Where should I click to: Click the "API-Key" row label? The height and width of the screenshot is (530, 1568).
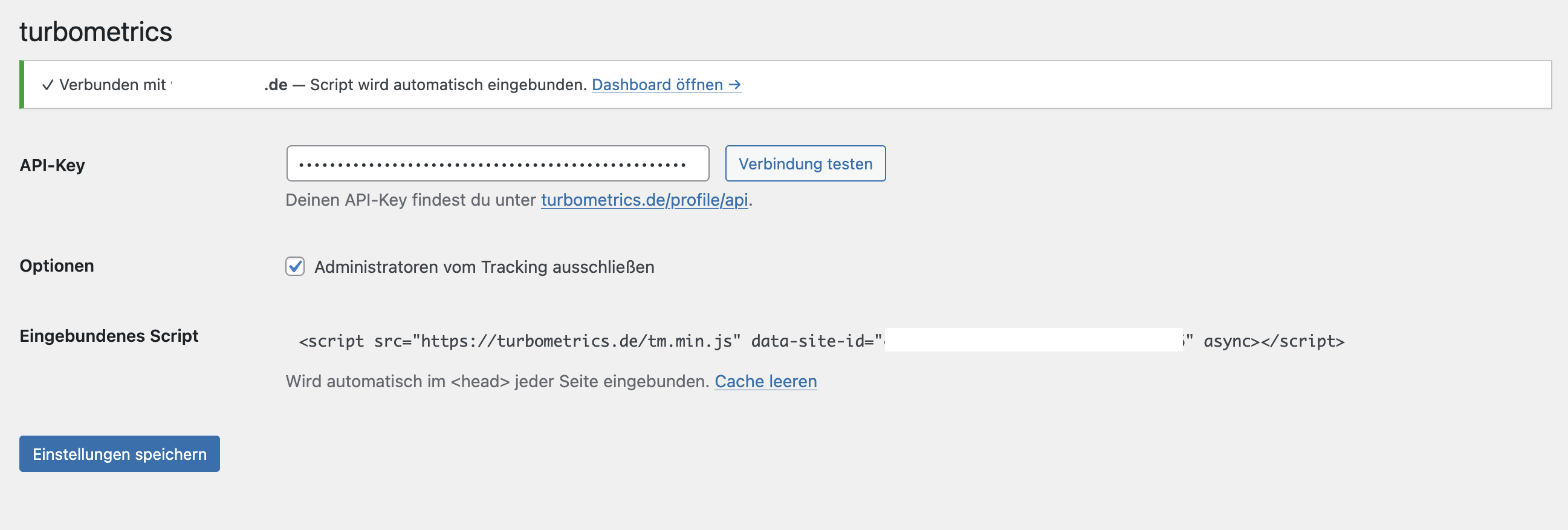[x=53, y=165]
